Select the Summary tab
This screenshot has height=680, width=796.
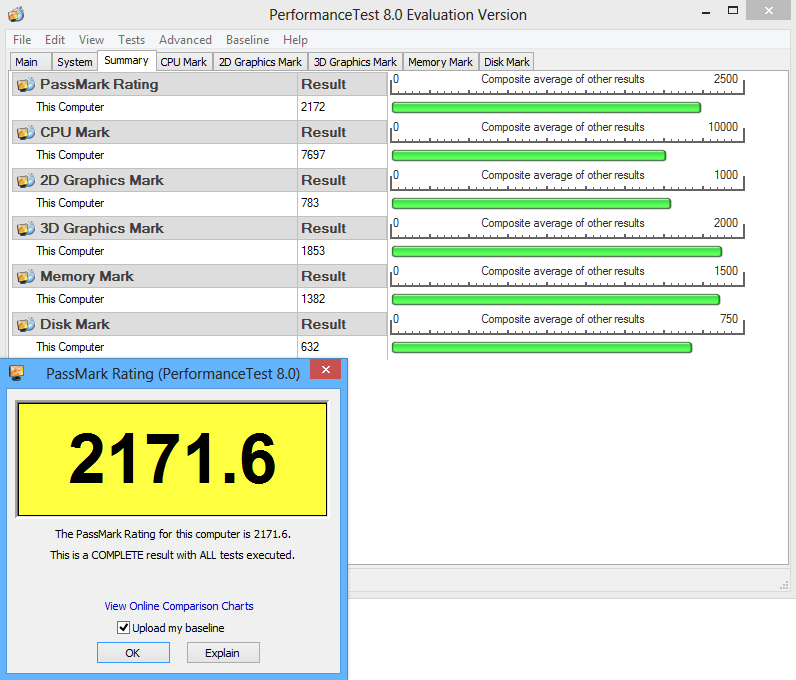pyautogui.click(x=126, y=60)
